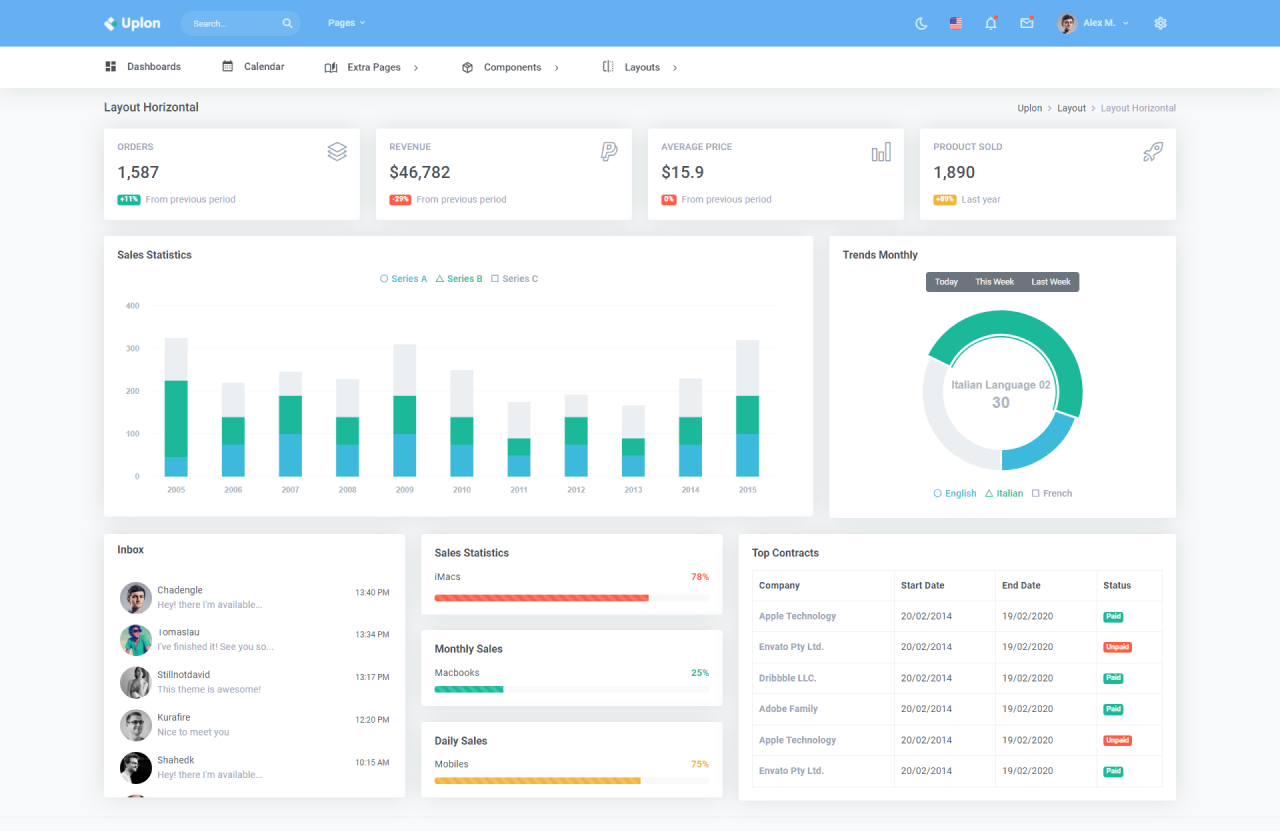1280x831 pixels.
Task: Toggle Series A in chart legend
Action: click(x=404, y=279)
